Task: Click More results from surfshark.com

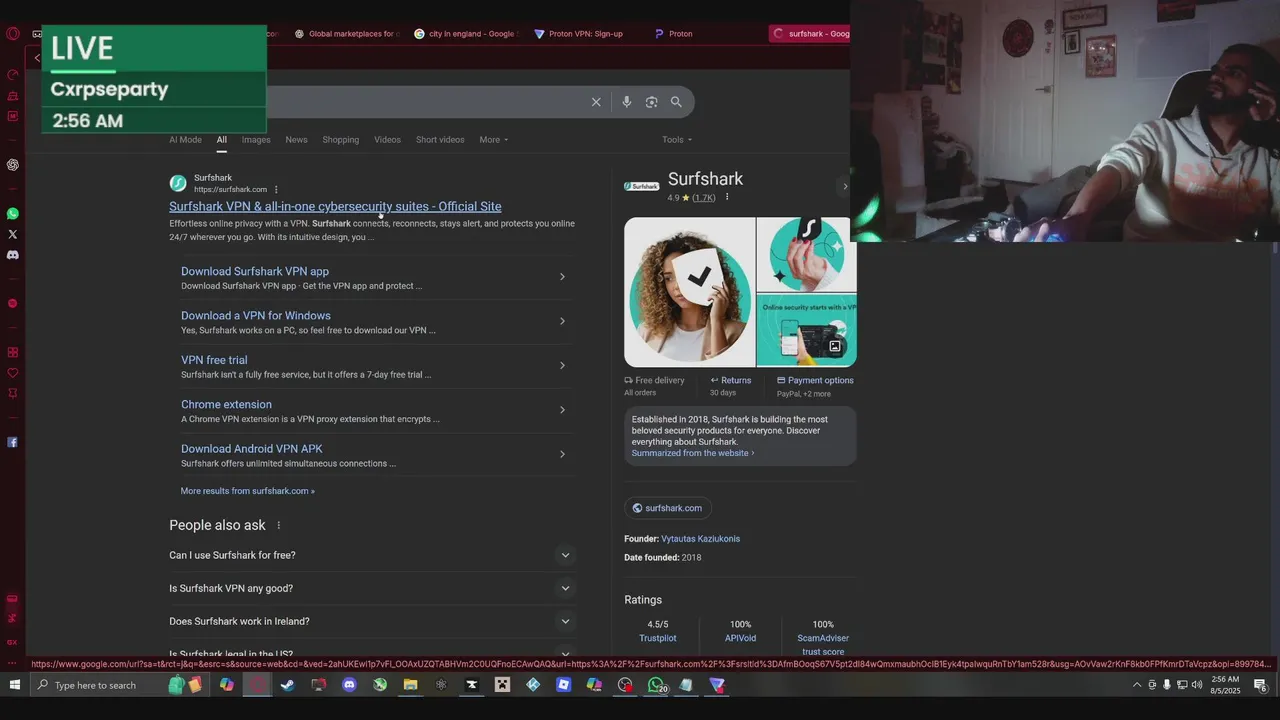Action: click(x=247, y=491)
